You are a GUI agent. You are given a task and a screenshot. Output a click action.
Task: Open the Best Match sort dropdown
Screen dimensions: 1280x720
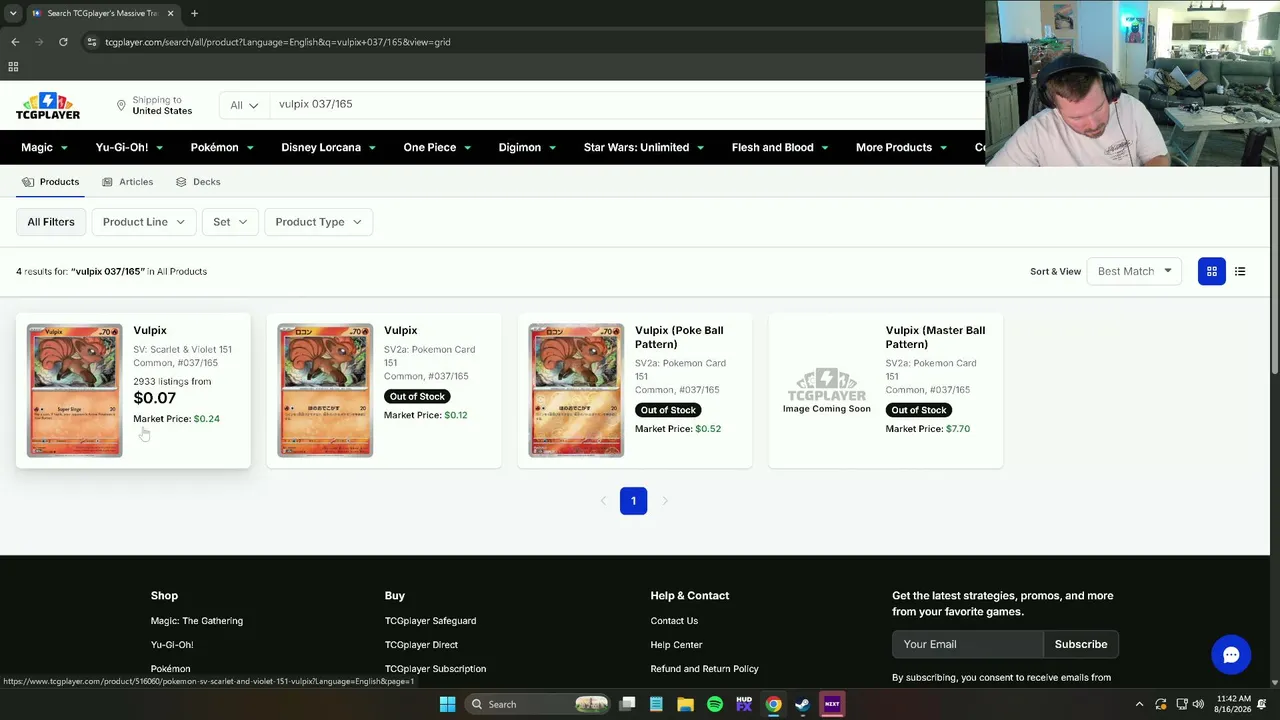1134,271
